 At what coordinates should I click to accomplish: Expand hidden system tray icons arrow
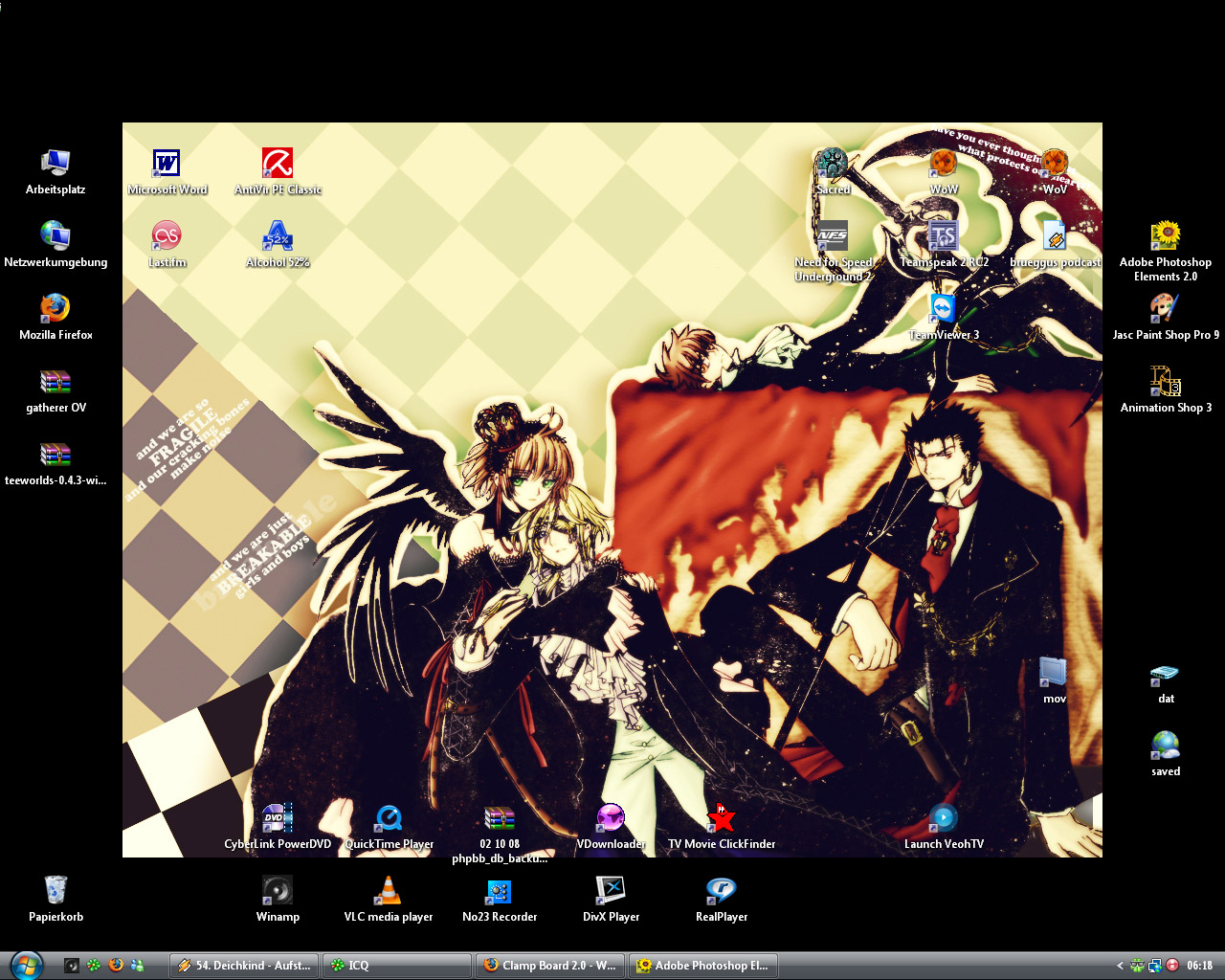tap(1120, 966)
